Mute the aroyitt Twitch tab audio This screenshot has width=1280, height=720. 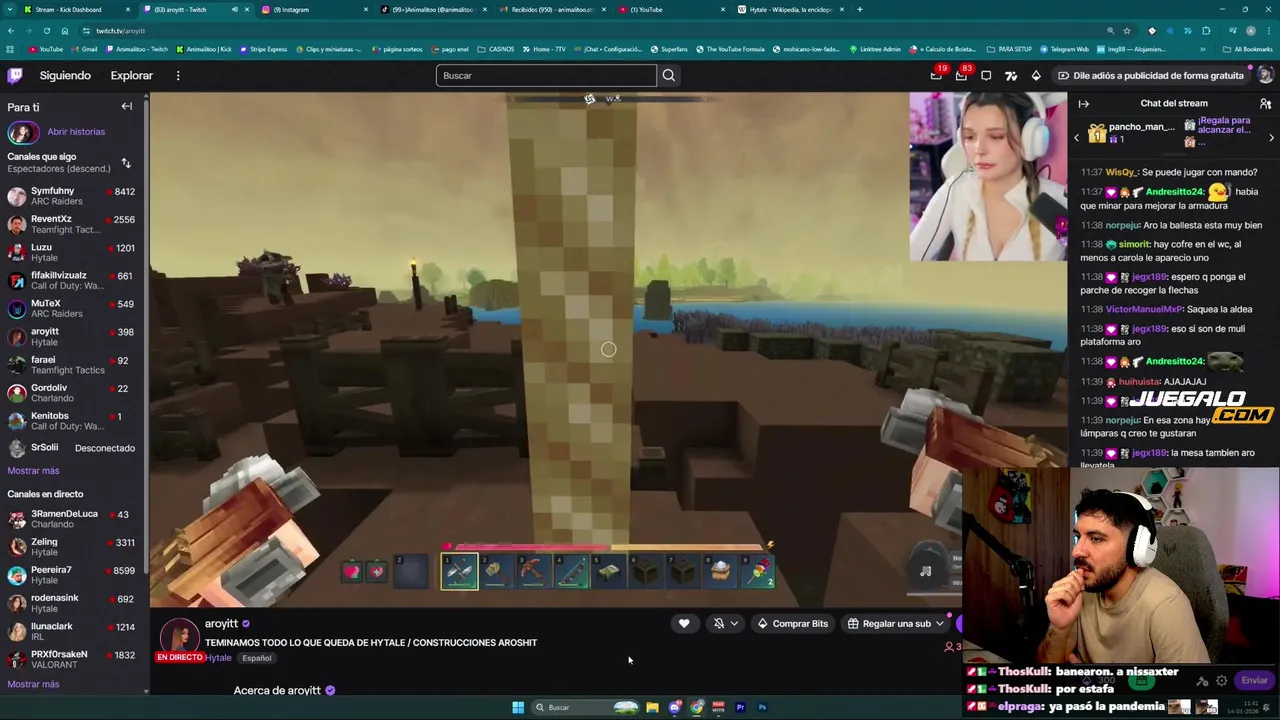[235, 9]
